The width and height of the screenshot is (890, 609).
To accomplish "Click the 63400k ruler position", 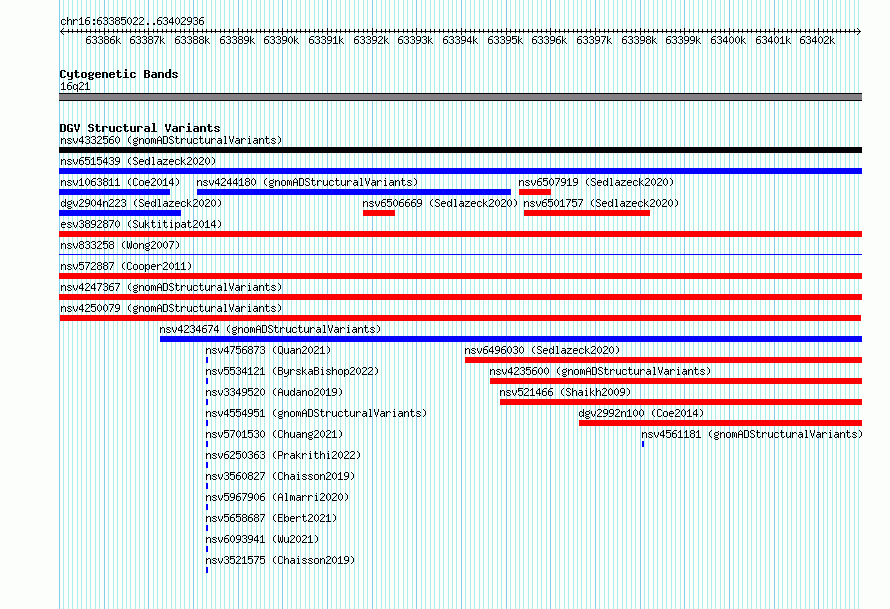I will pyautogui.click(x=728, y=40).
